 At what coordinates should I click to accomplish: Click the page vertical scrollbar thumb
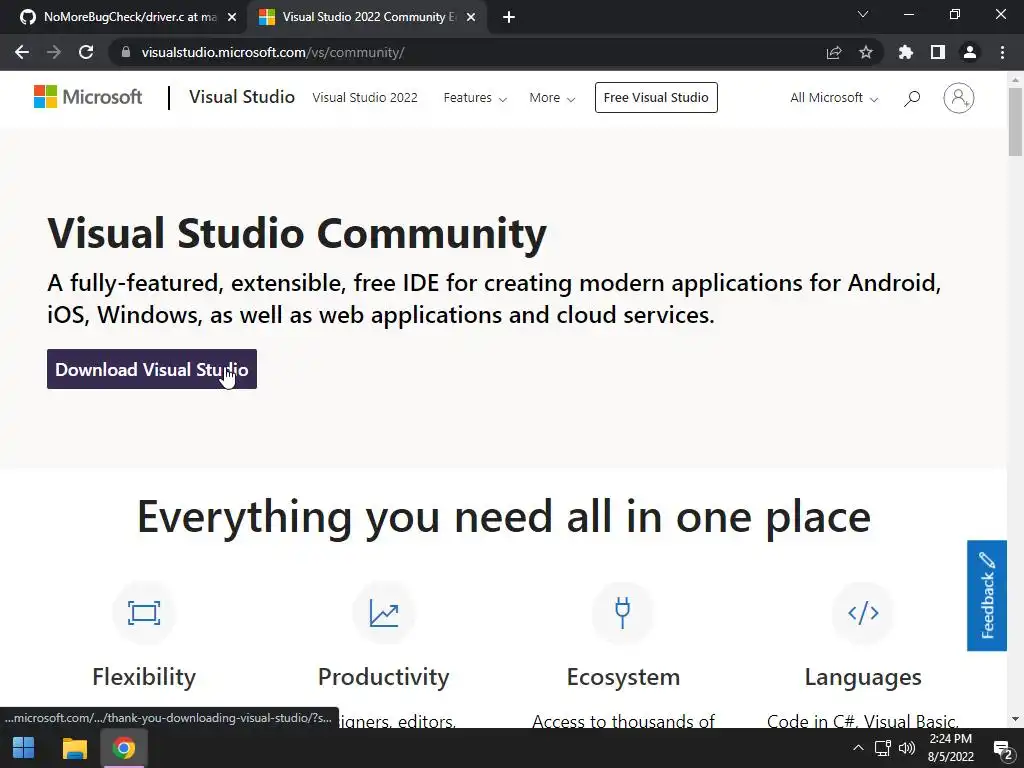(1015, 121)
